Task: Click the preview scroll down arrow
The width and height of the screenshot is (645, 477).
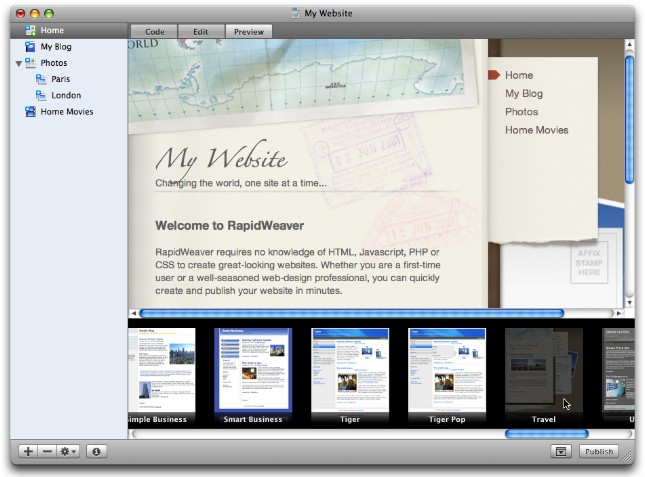Action: pyautogui.click(x=629, y=303)
